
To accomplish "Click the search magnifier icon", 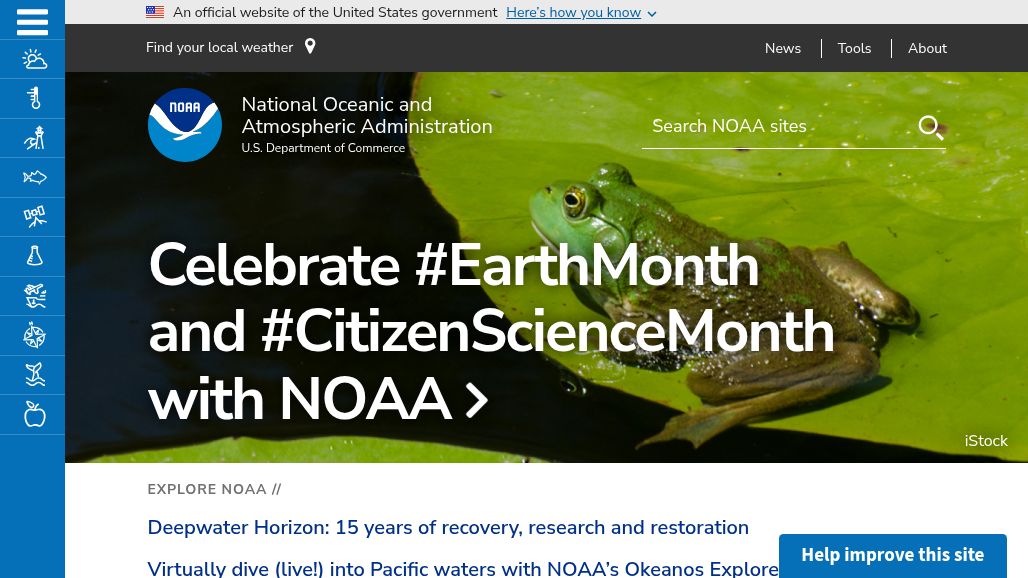I will pyautogui.click(x=931, y=127).
